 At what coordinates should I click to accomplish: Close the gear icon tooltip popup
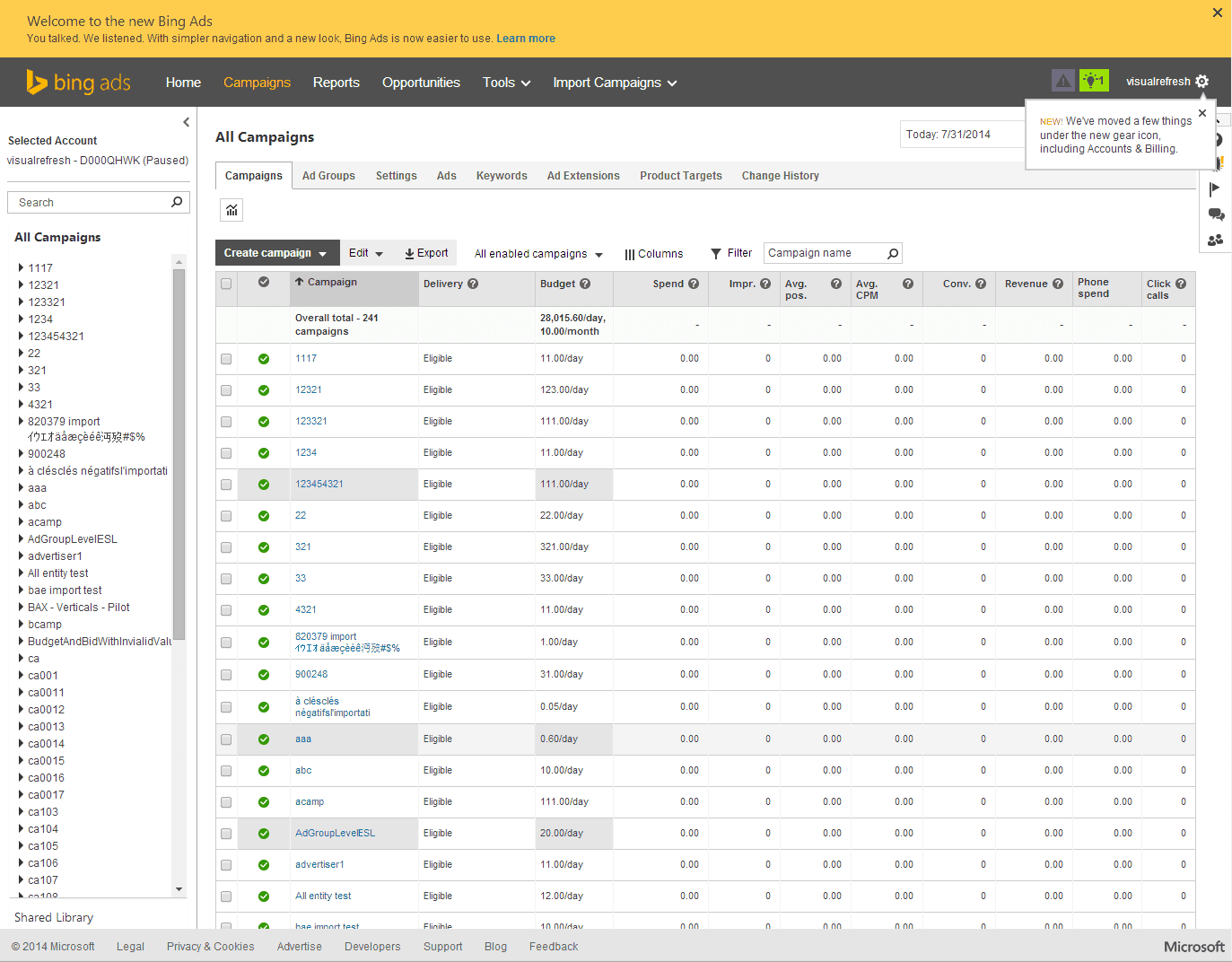pos(1202,113)
